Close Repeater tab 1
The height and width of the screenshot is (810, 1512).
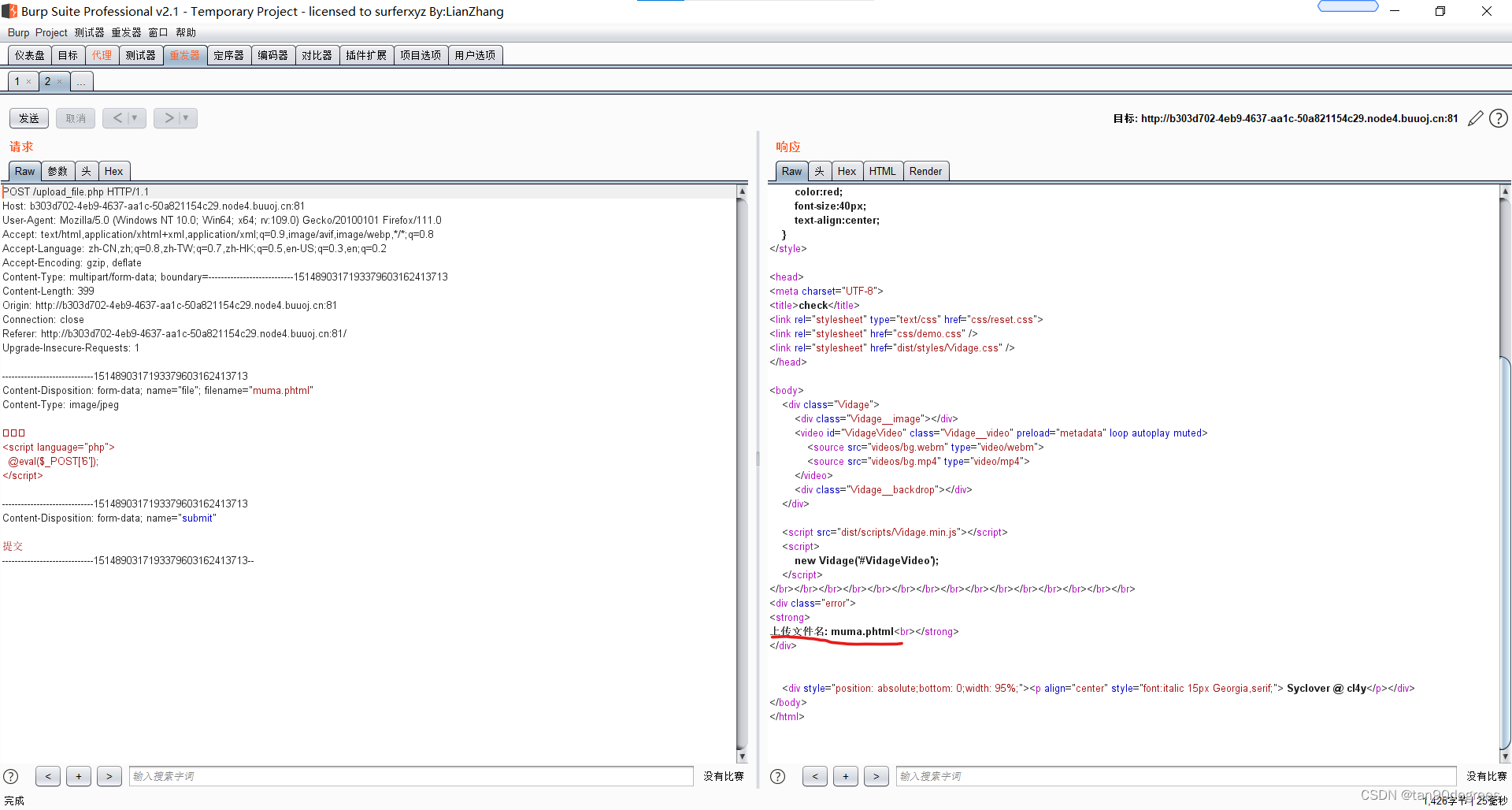29,82
